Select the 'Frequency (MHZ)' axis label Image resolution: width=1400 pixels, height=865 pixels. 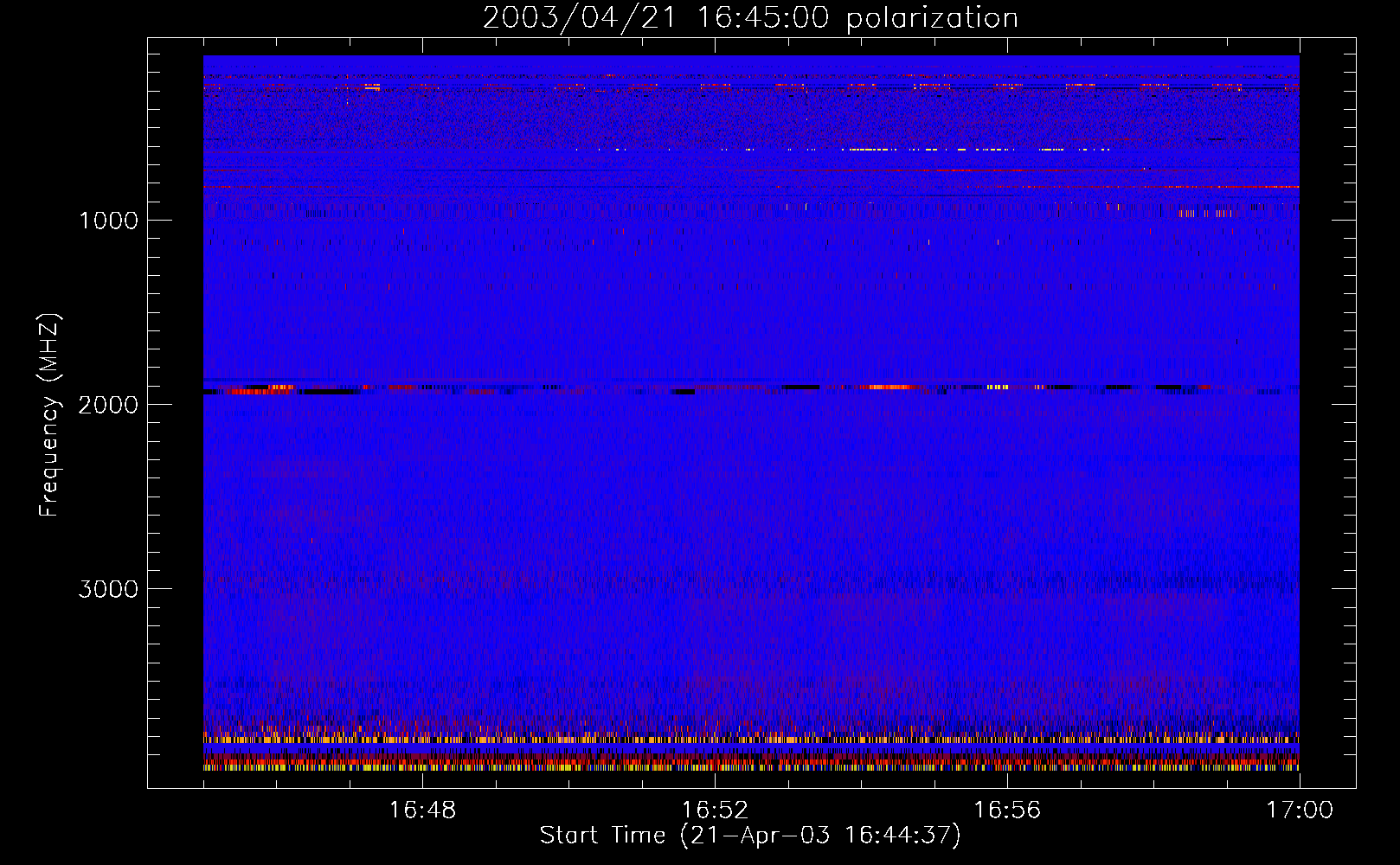50,414
